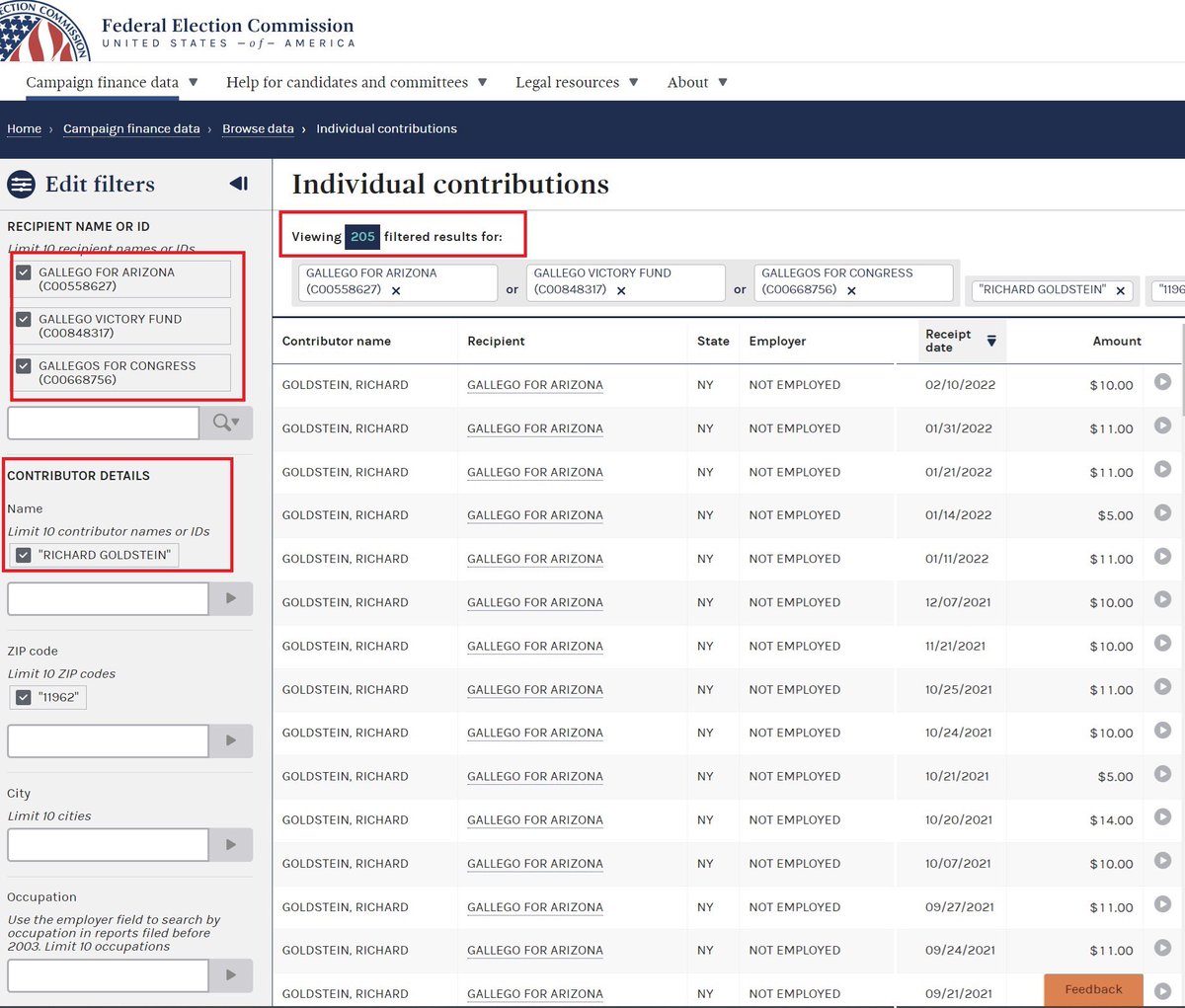Expand details for 11/21/2021 row
The height and width of the screenshot is (1008, 1185).
[1163, 643]
